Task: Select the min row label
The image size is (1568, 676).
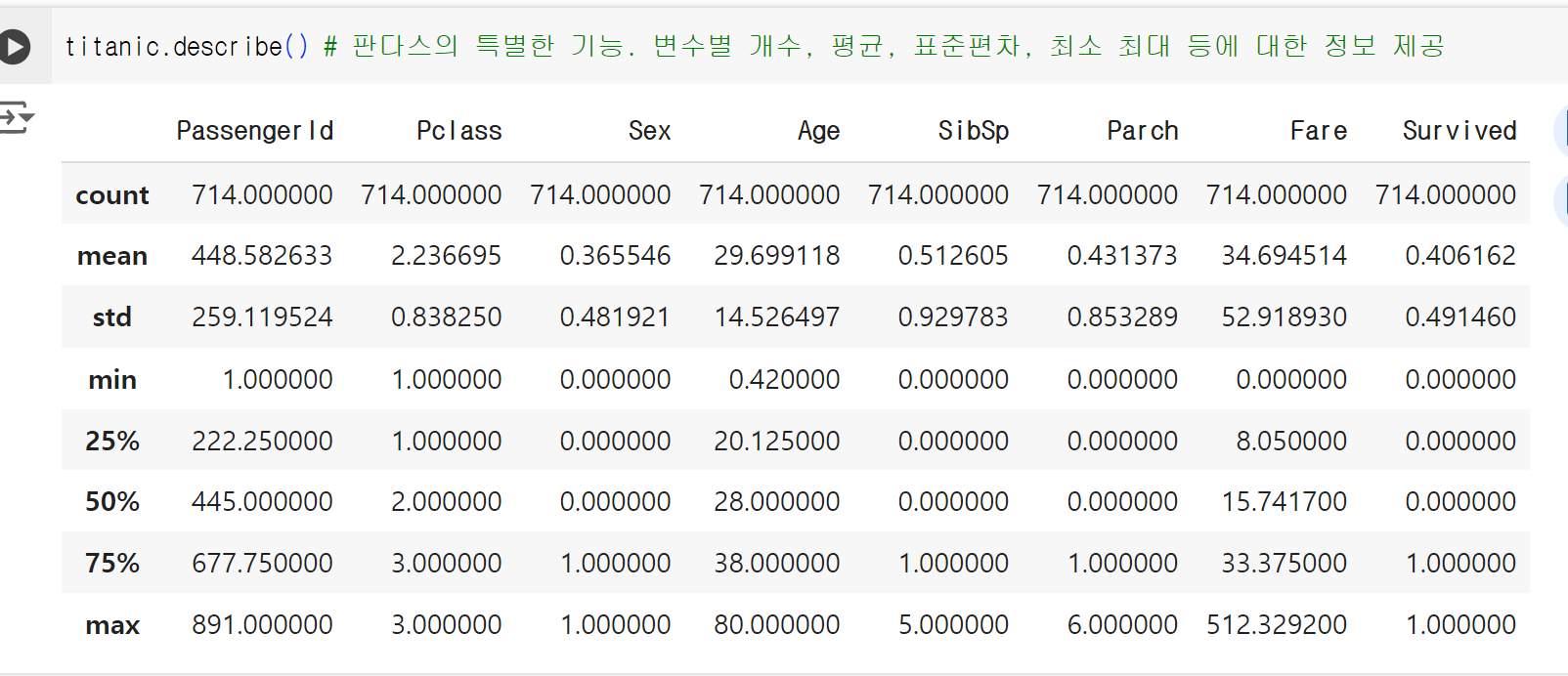Action: pyautogui.click(x=112, y=379)
